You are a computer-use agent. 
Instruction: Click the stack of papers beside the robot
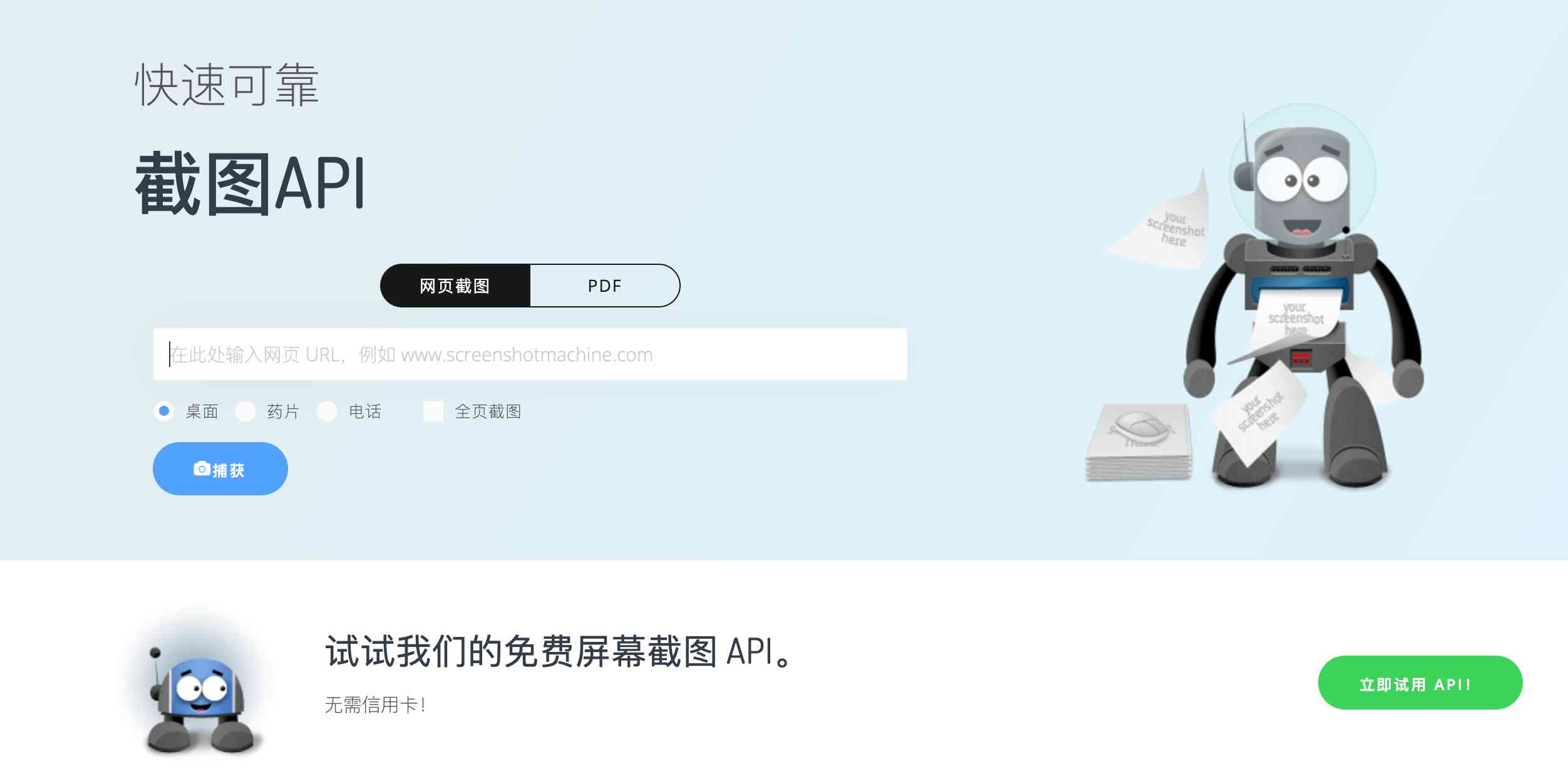click(1139, 441)
